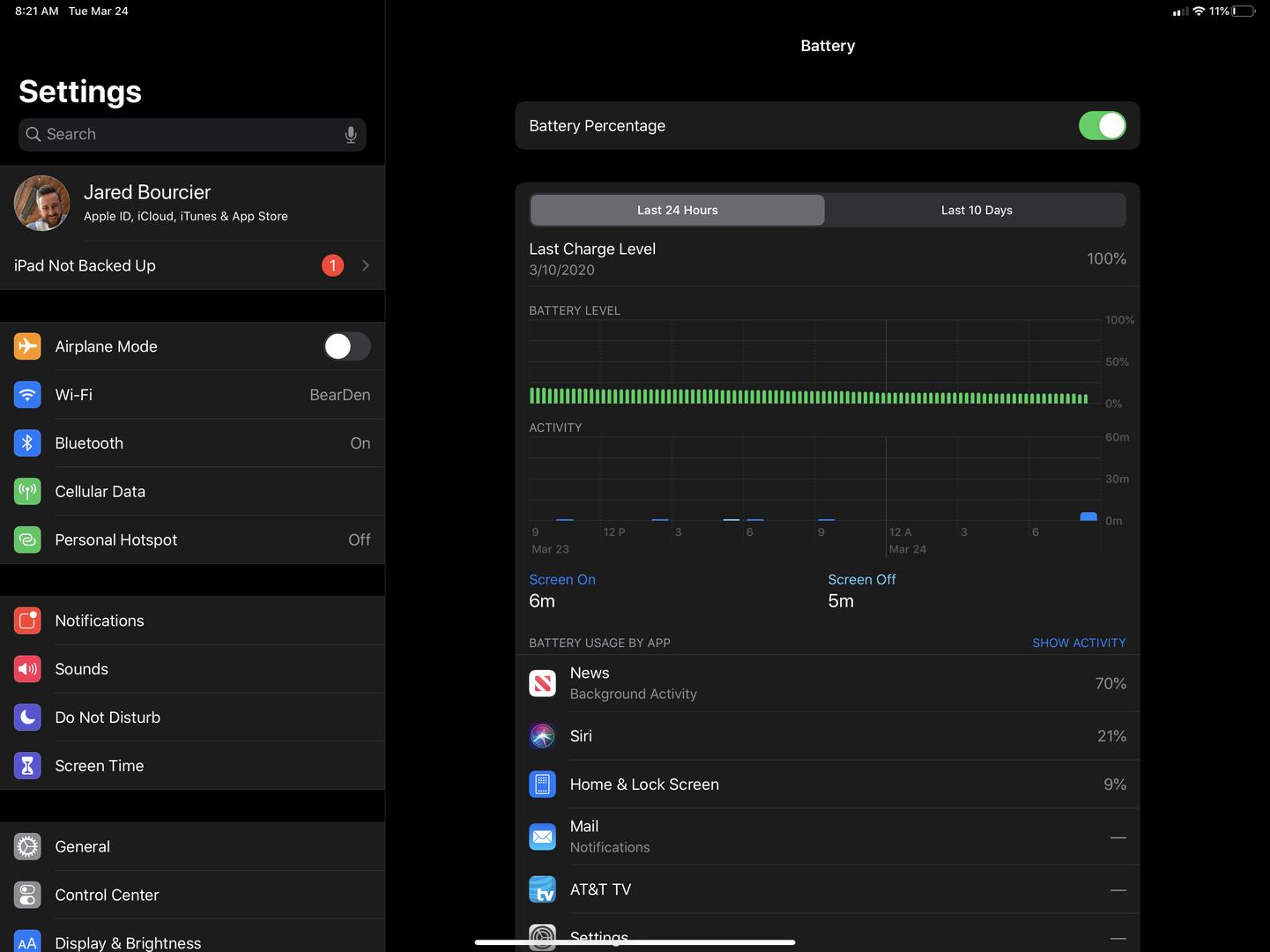Tap the home indicator bar

coord(635,942)
